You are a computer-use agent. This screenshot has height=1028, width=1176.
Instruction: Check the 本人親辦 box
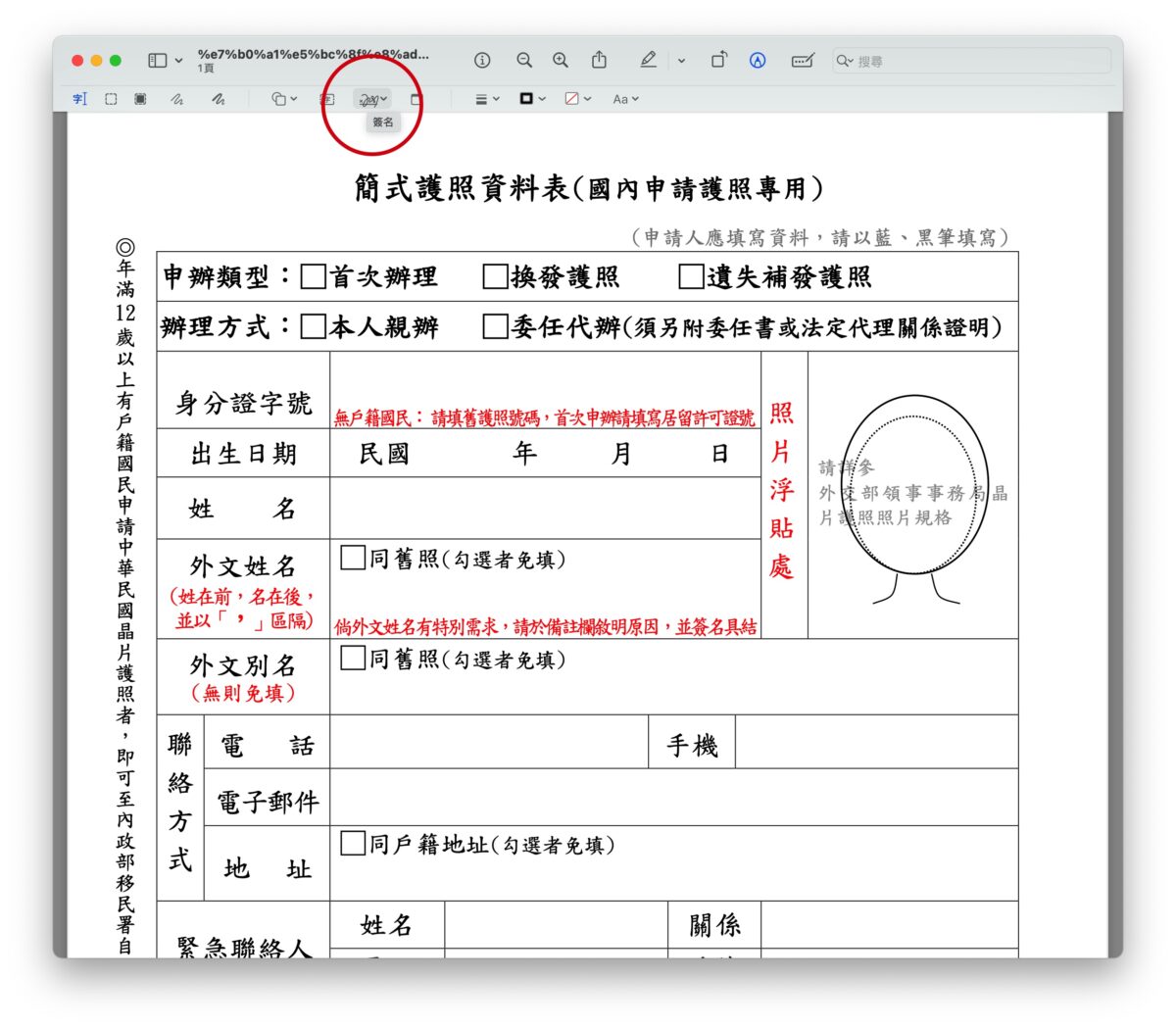[314, 326]
